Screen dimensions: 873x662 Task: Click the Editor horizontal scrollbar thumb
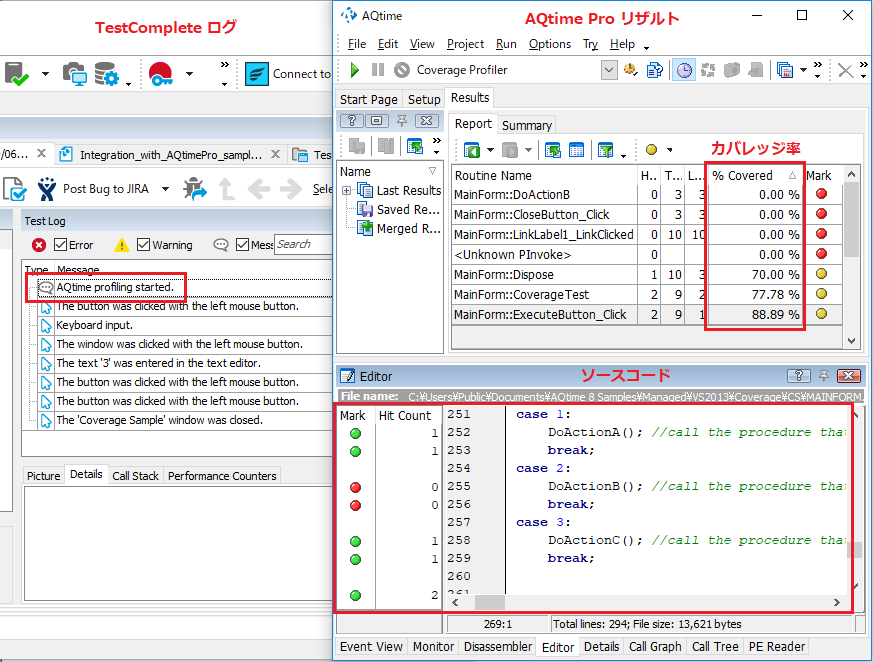[x=489, y=602]
